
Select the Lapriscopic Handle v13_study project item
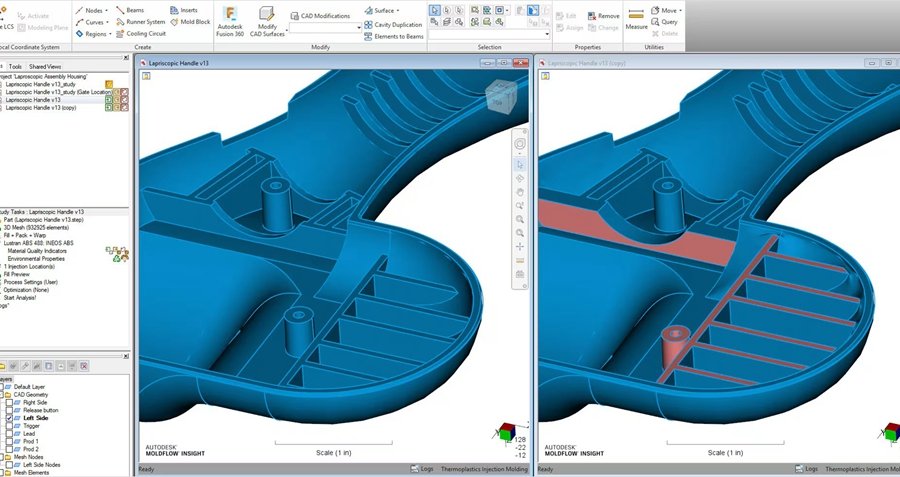coord(40,84)
